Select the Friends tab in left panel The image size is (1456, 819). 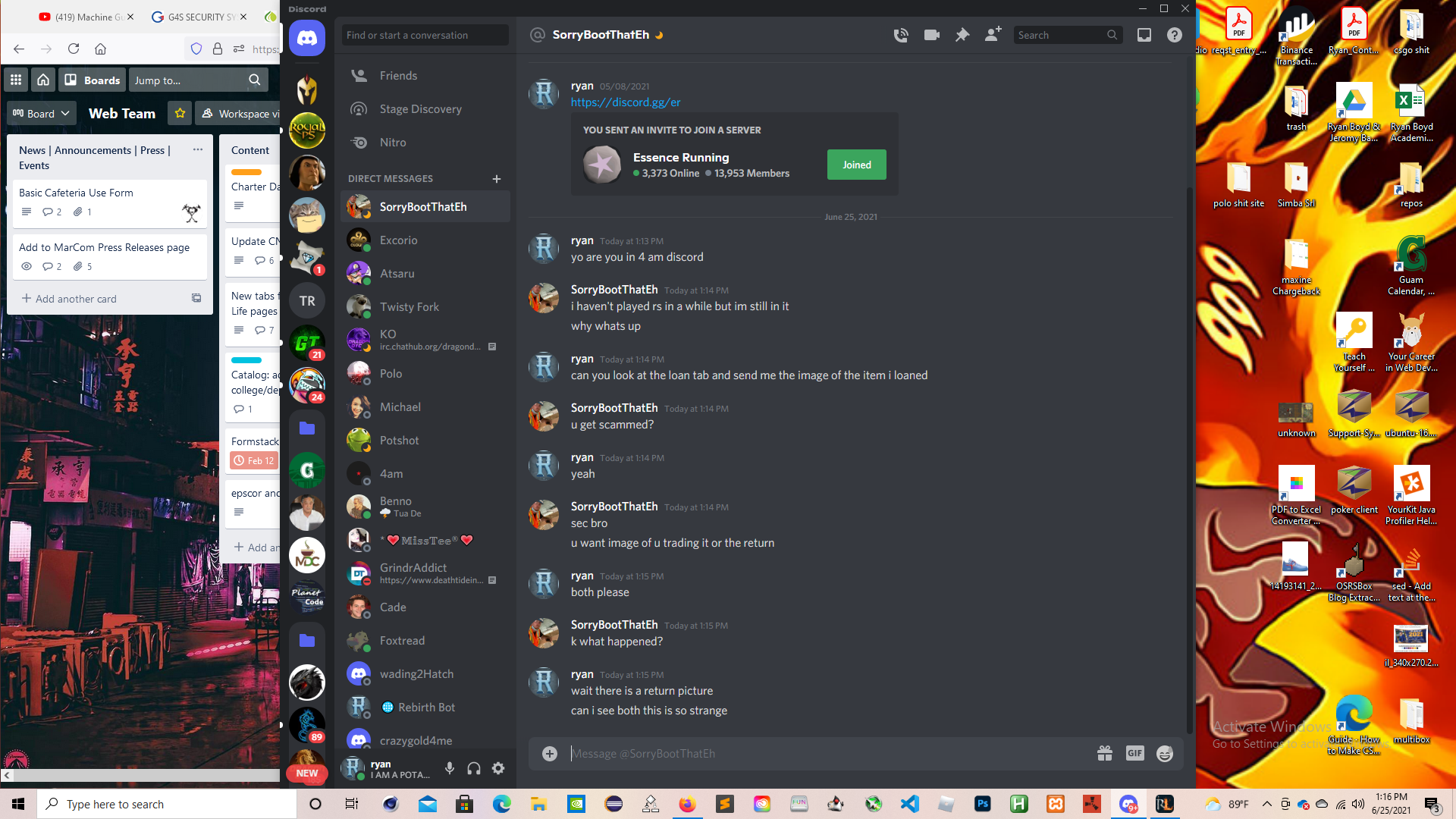pyautogui.click(x=397, y=75)
